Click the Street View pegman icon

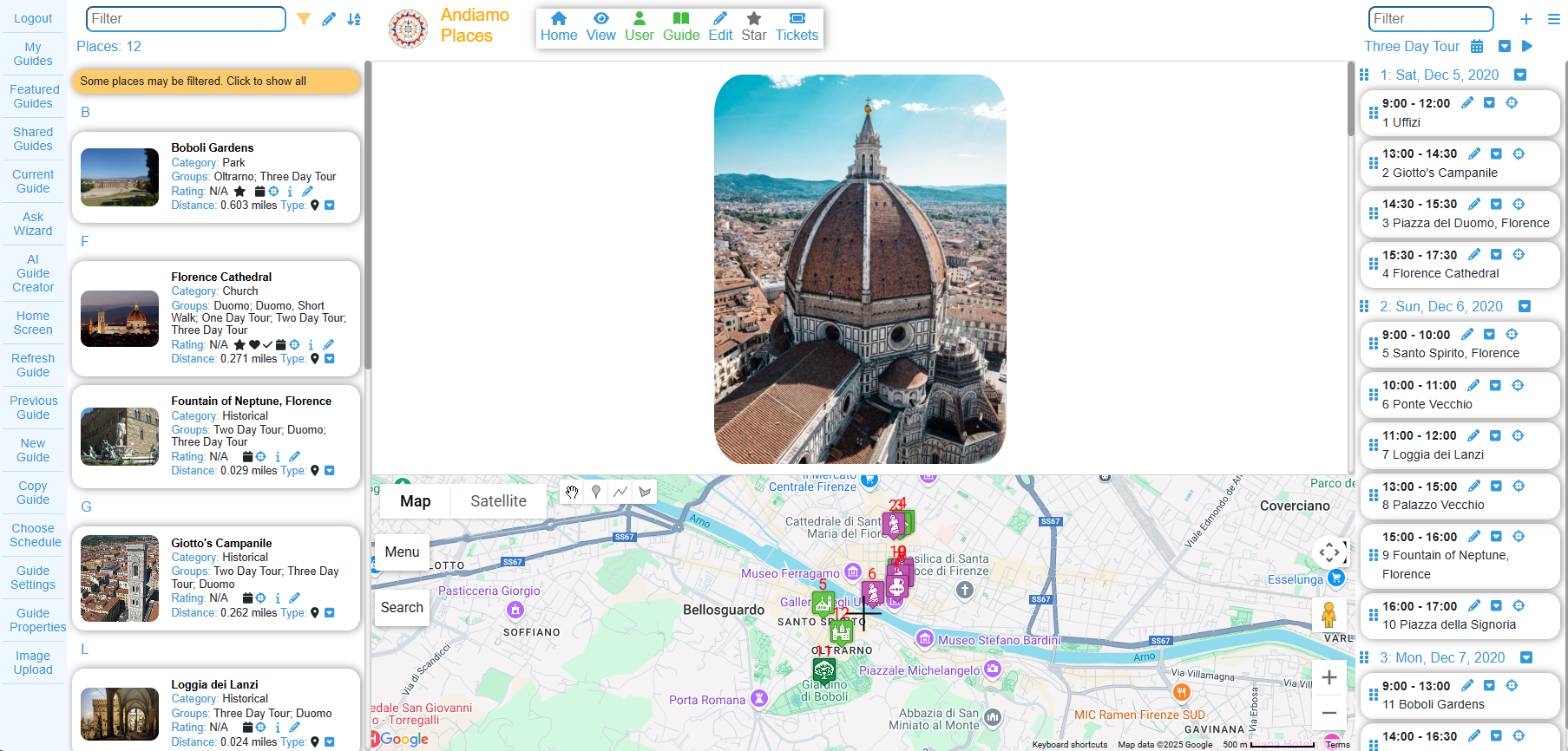(x=1329, y=615)
